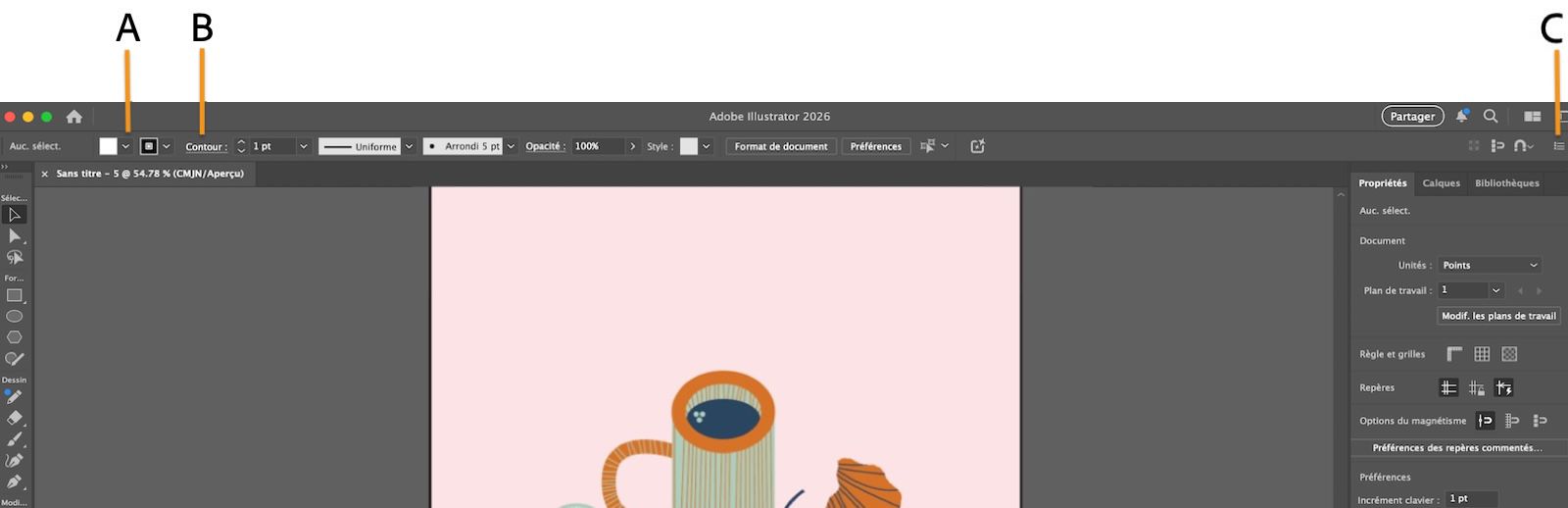This screenshot has height=508, width=1568.
Task: Click previous artboard arrow
Action: pos(1520,290)
